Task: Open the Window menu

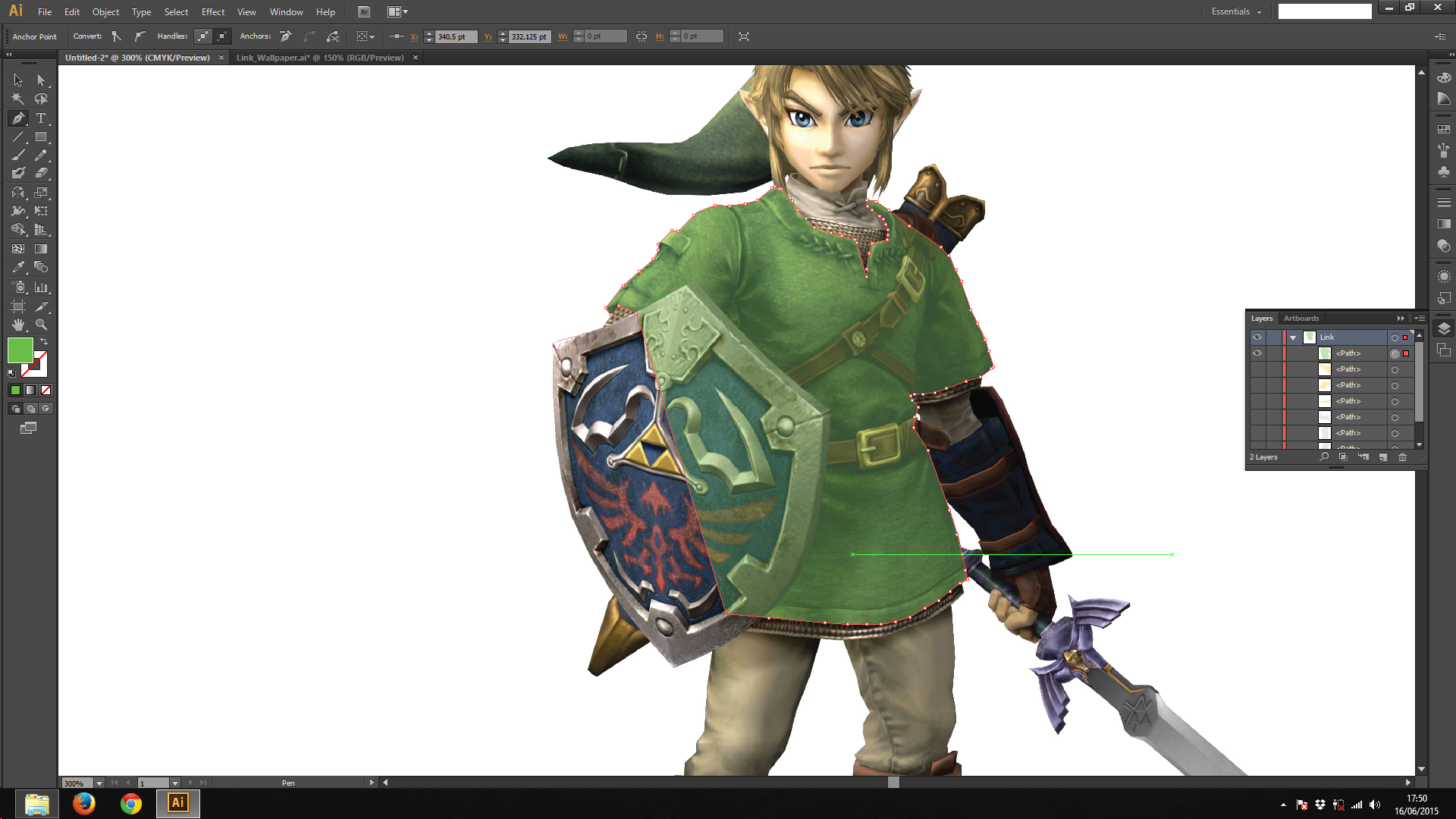Action: coord(286,12)
